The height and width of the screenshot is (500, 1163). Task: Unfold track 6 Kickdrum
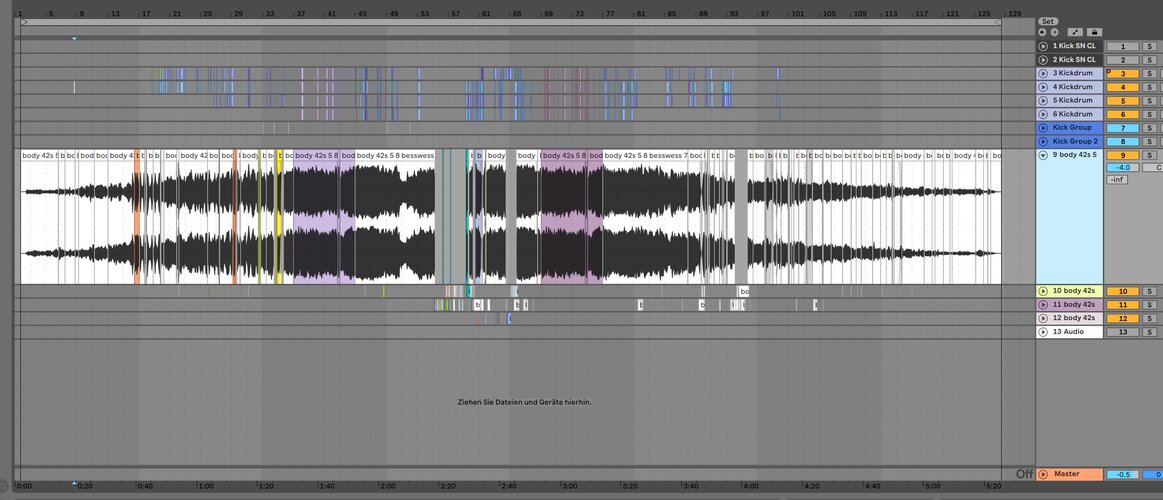click(x=1043, y=114)
